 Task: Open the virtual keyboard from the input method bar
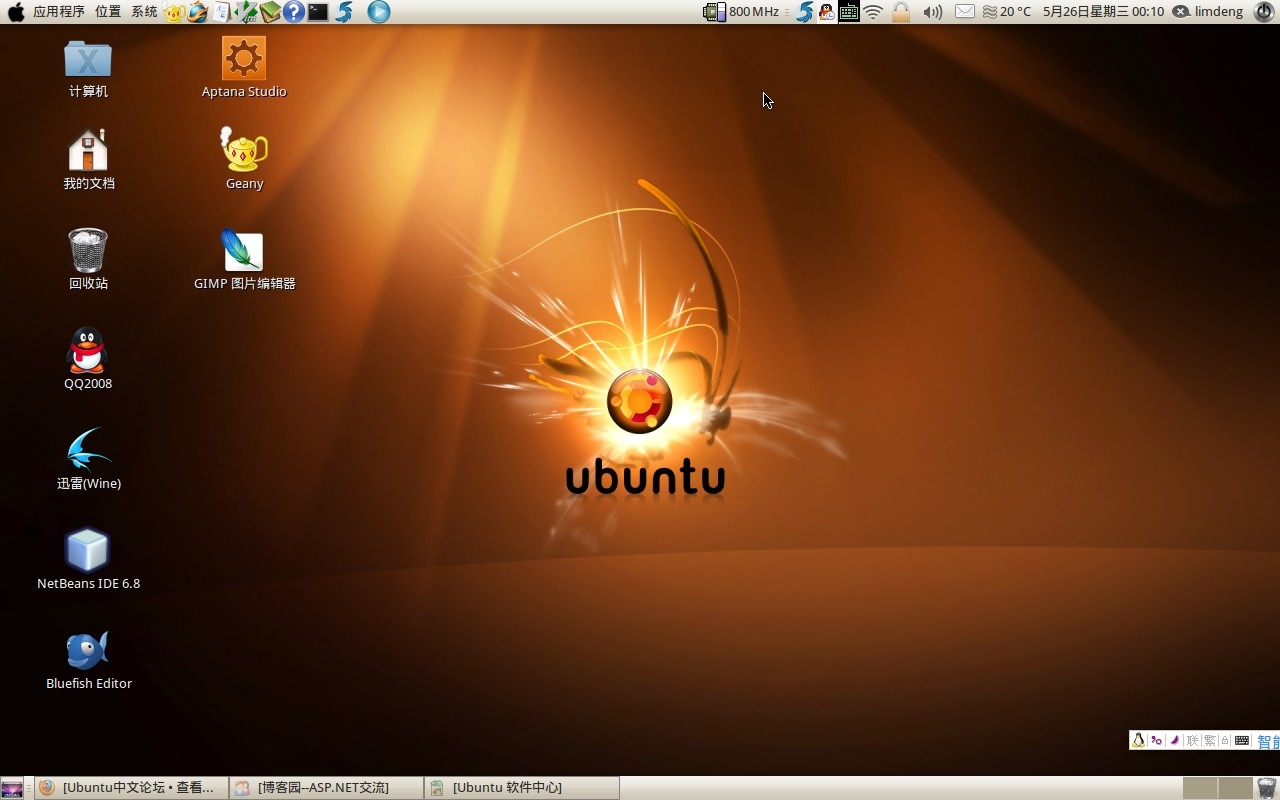point(1242,740)
